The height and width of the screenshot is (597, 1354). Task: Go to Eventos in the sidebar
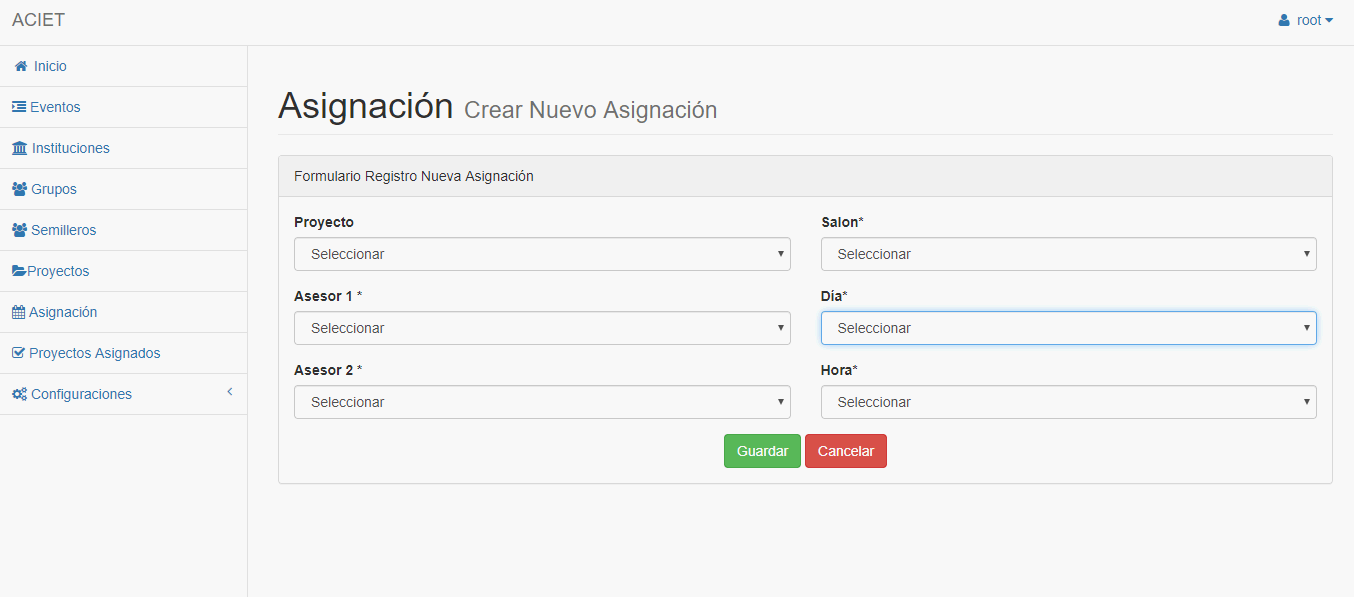pyautogui.click(x=123, y=107)
